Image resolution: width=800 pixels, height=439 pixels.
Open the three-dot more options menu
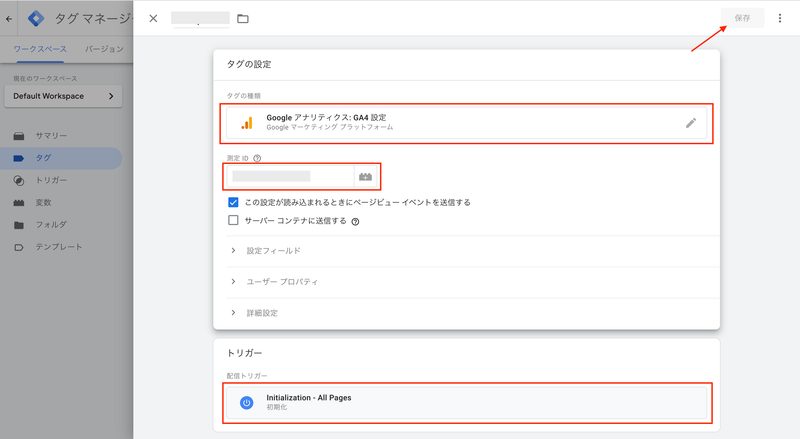780,18
